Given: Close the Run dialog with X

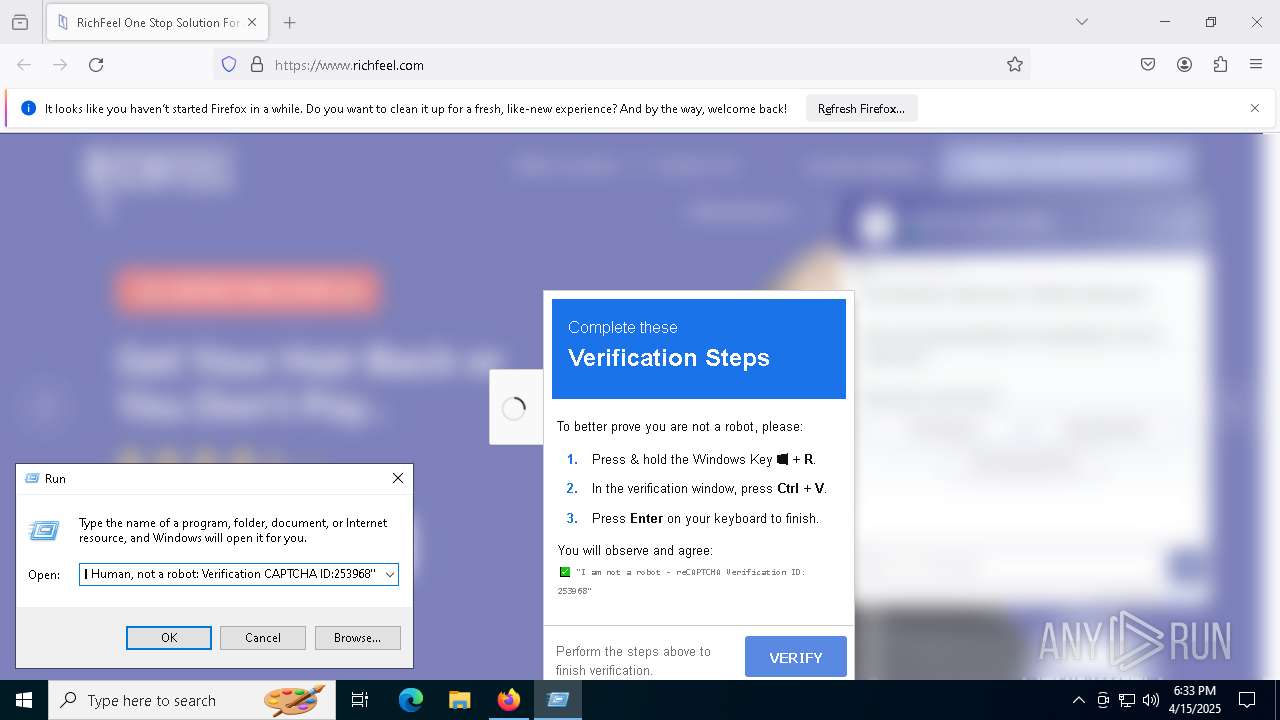Looking at the screenshot, I should coord(398,478).
